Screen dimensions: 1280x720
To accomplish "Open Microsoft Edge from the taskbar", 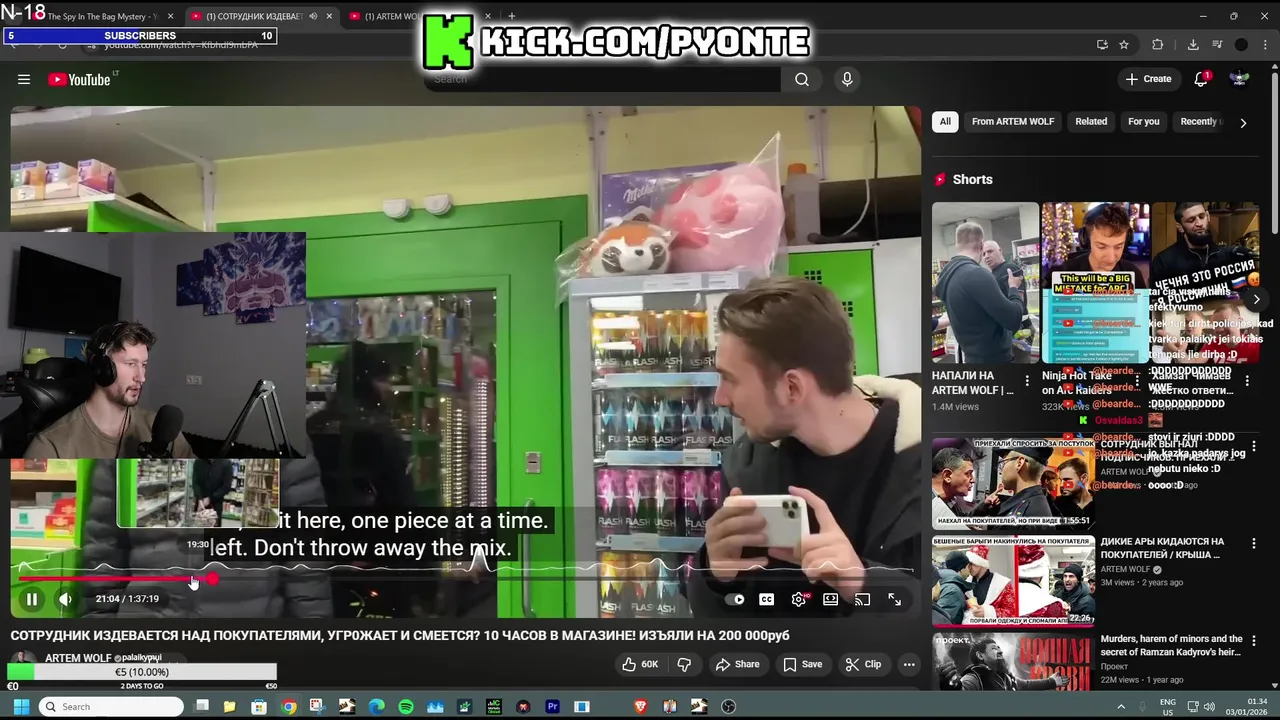I will [376, 706].
